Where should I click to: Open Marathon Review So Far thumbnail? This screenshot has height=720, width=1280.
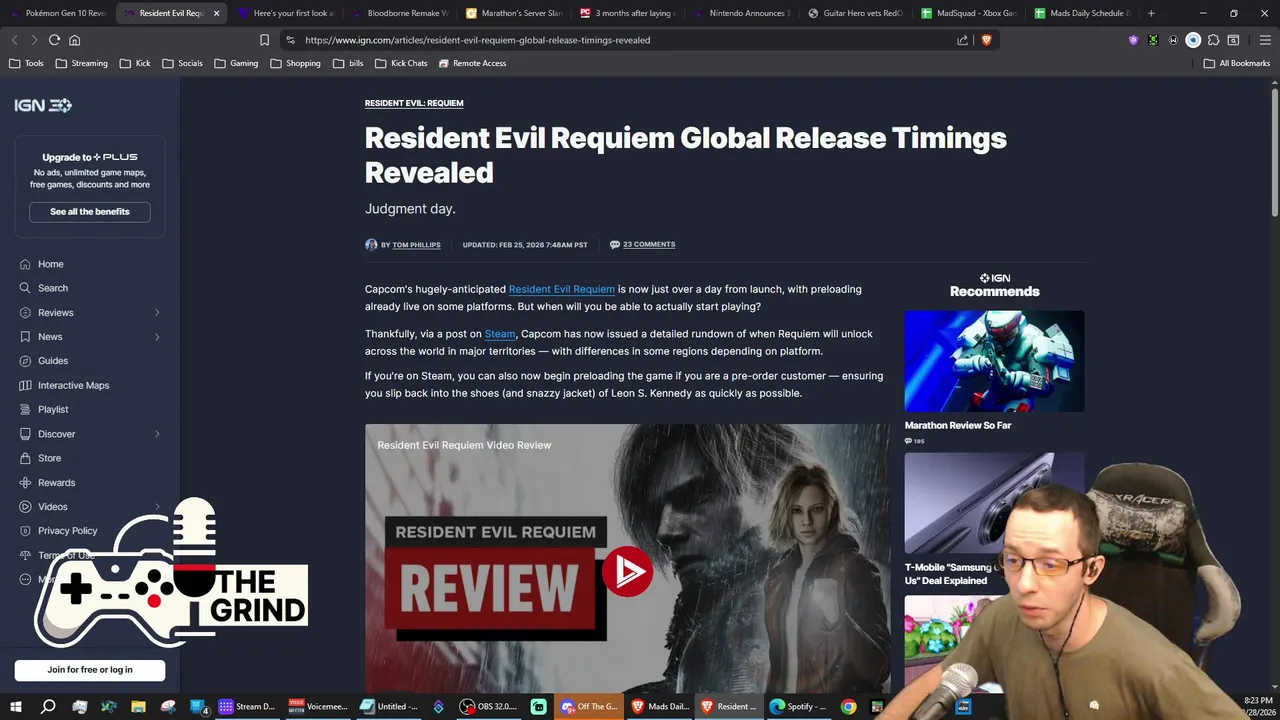pyautogui.click(x=994, y=361)
